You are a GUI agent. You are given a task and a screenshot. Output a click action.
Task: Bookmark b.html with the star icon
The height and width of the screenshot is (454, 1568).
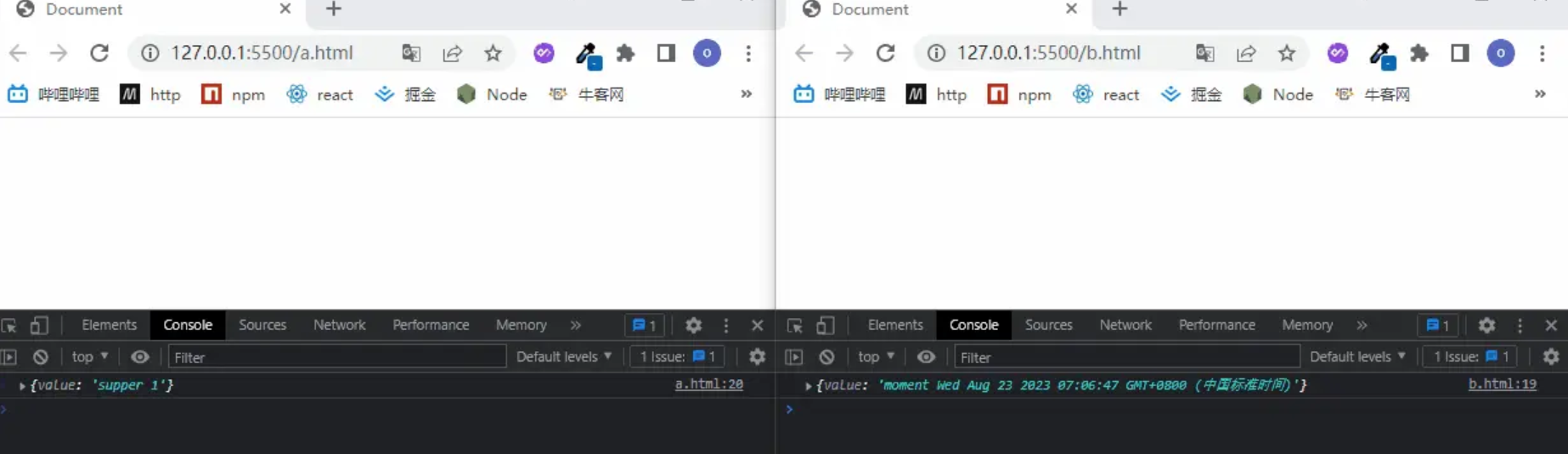tap(1286, 54)
